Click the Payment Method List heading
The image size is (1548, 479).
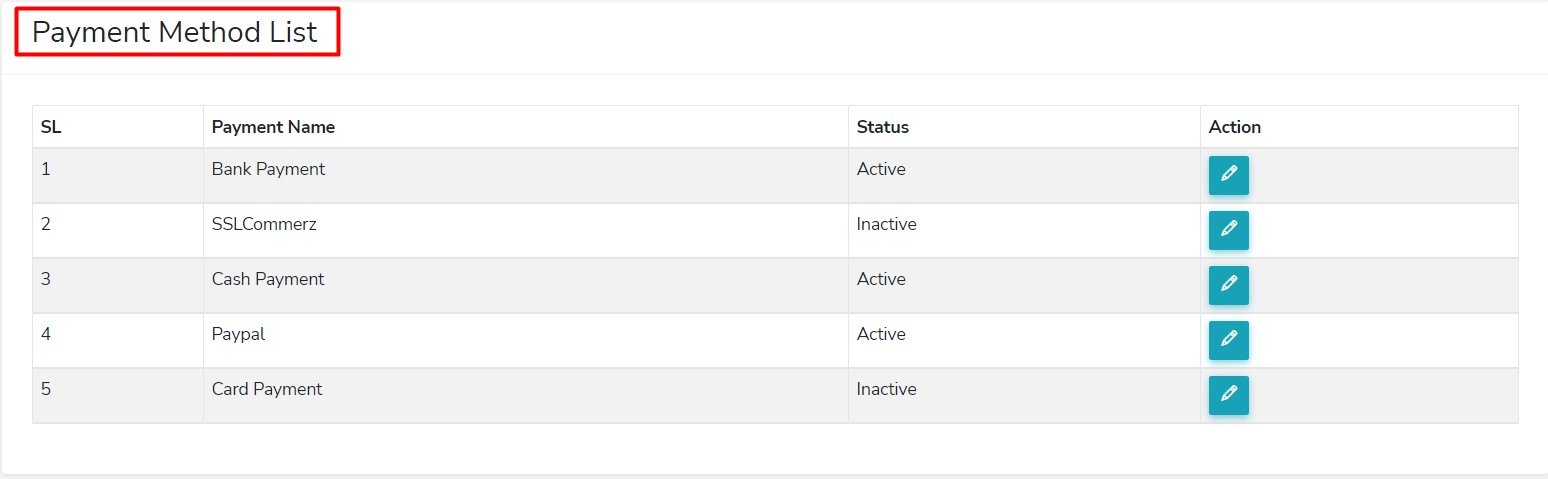point(175,32)
